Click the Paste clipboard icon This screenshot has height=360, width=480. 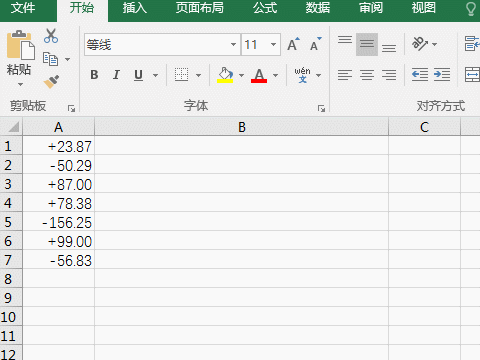pos(20,45)
